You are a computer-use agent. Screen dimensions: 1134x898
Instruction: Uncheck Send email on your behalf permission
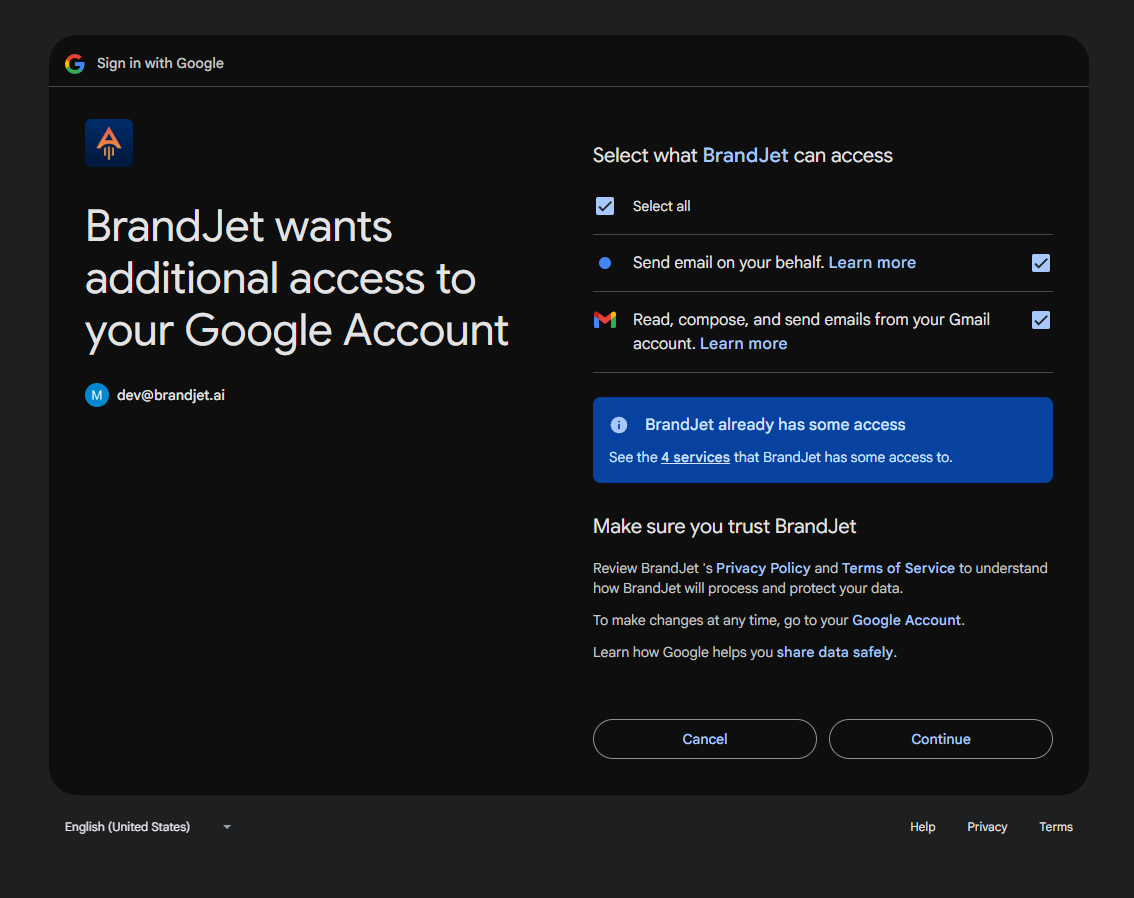coord(1041,263)
